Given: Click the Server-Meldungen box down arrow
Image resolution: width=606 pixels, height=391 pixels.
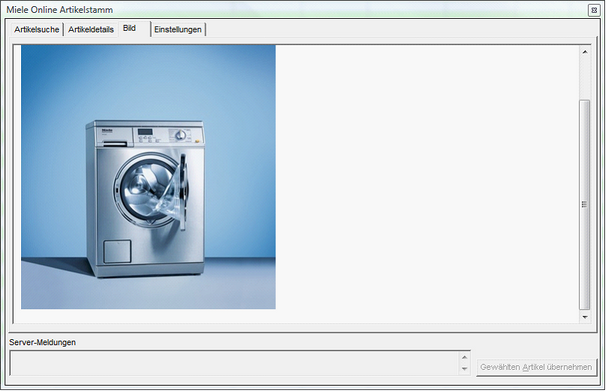Looking at the screenshot, I should [465, 369].
